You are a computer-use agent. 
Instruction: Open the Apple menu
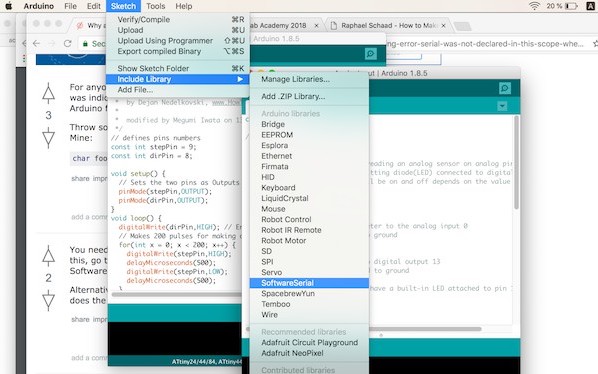click(x=8, y=6)
